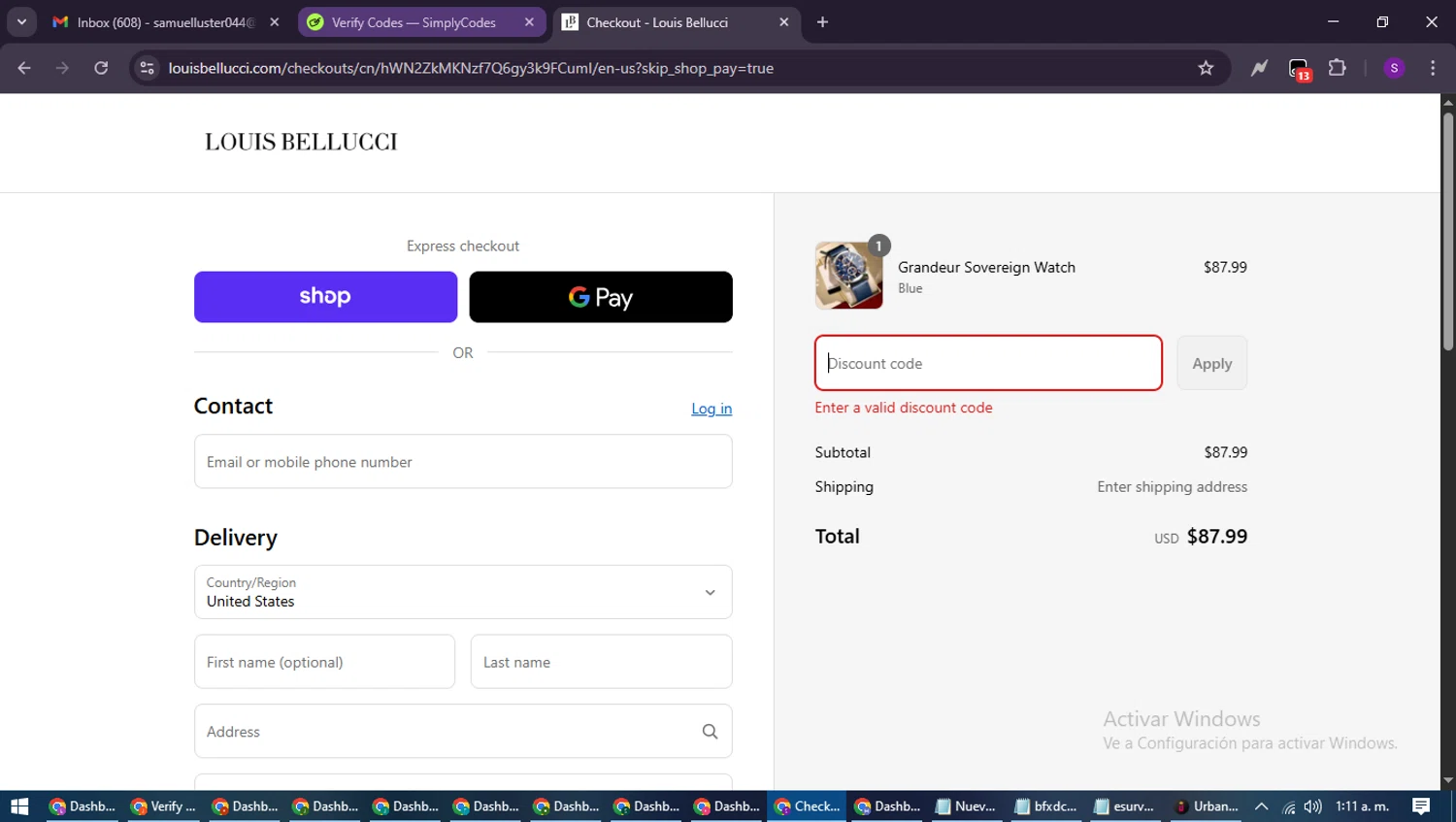Click the 'Enter shipping address' text
This screenshot has height=822, width=1456.
tap(1172, 486)
